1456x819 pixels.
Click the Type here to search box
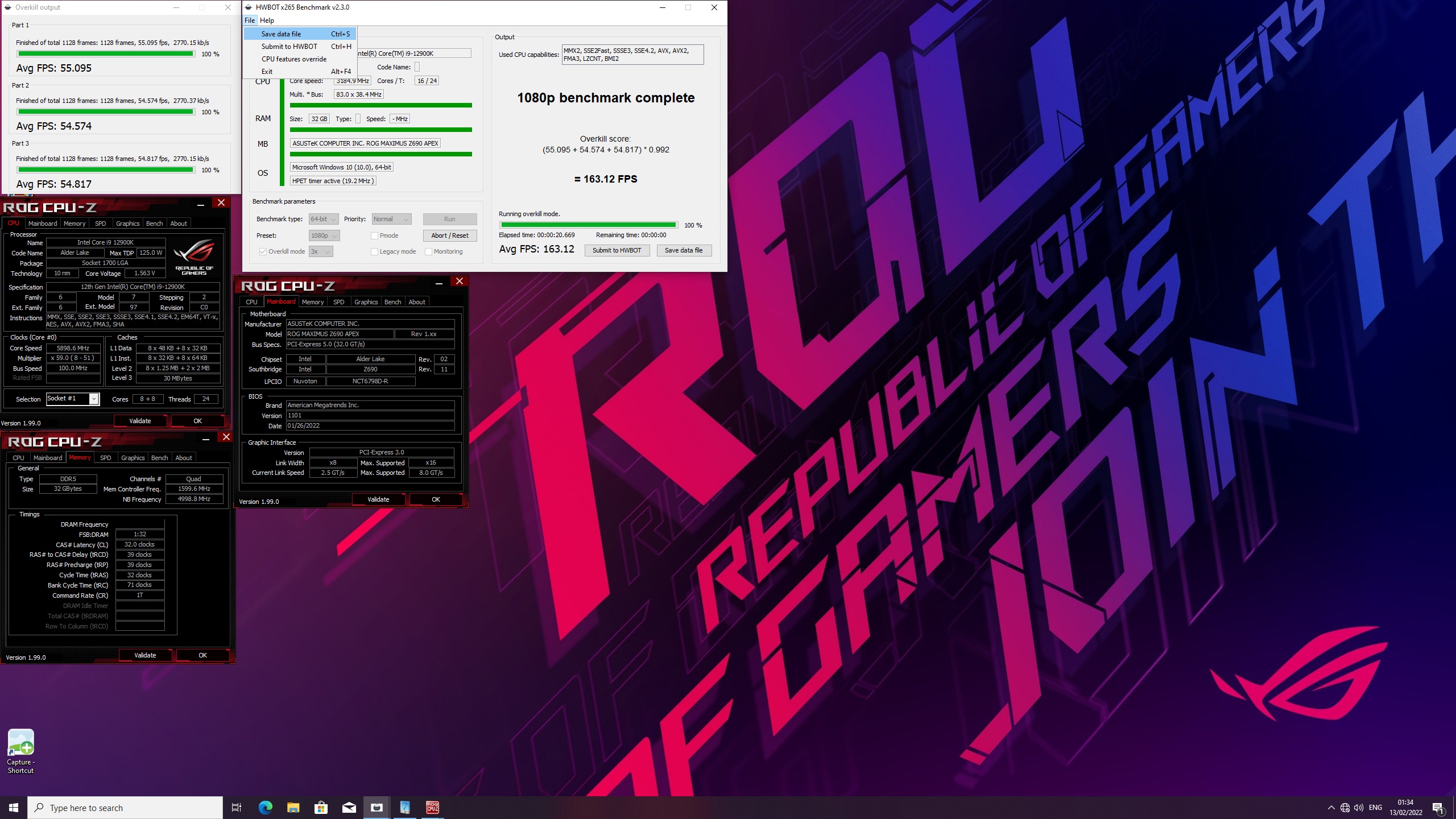click(x=125, y=808)
